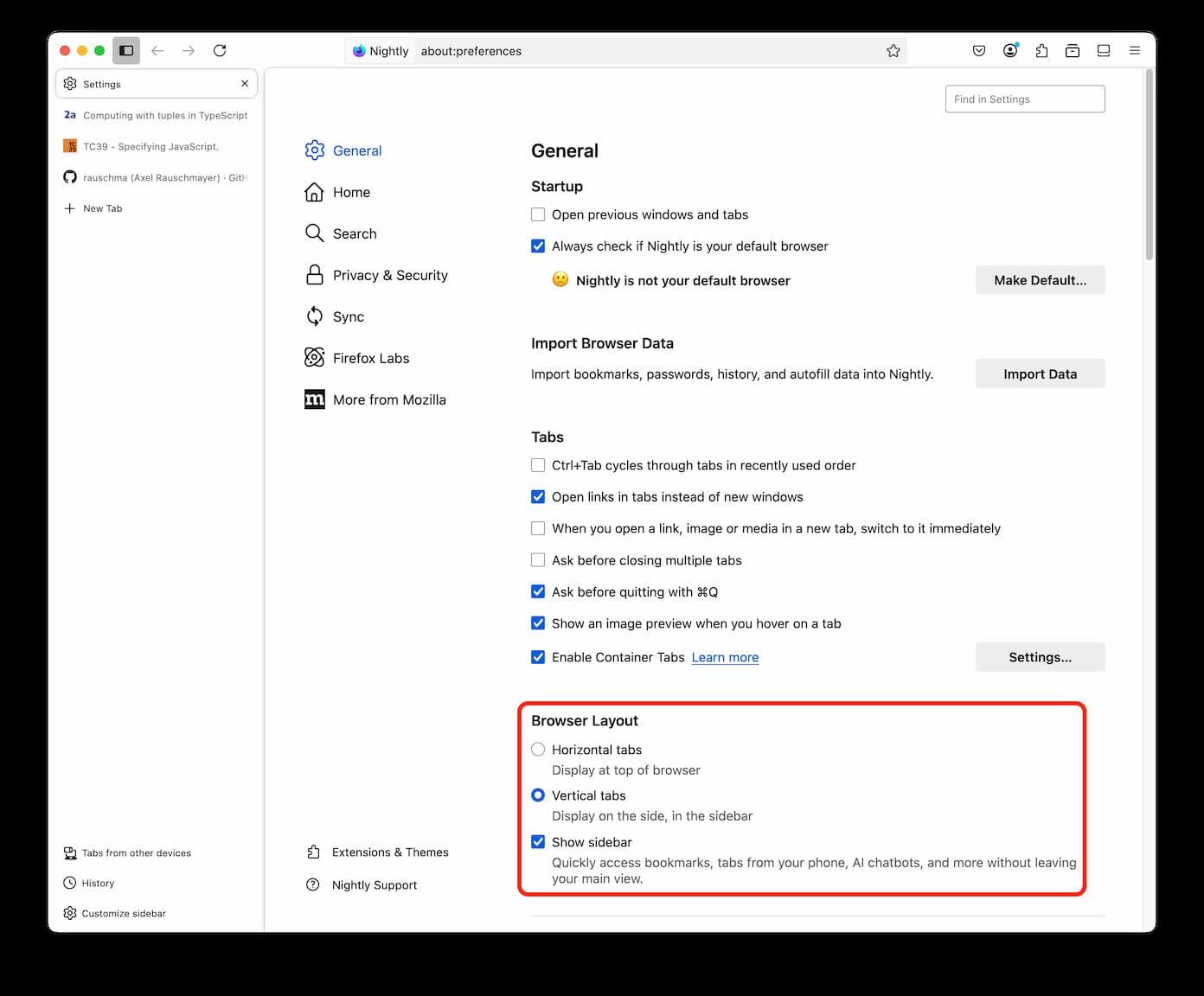This screenshot has width=1204, height=996.
Task: Close the Settings tab
Action: pos(245,84)
